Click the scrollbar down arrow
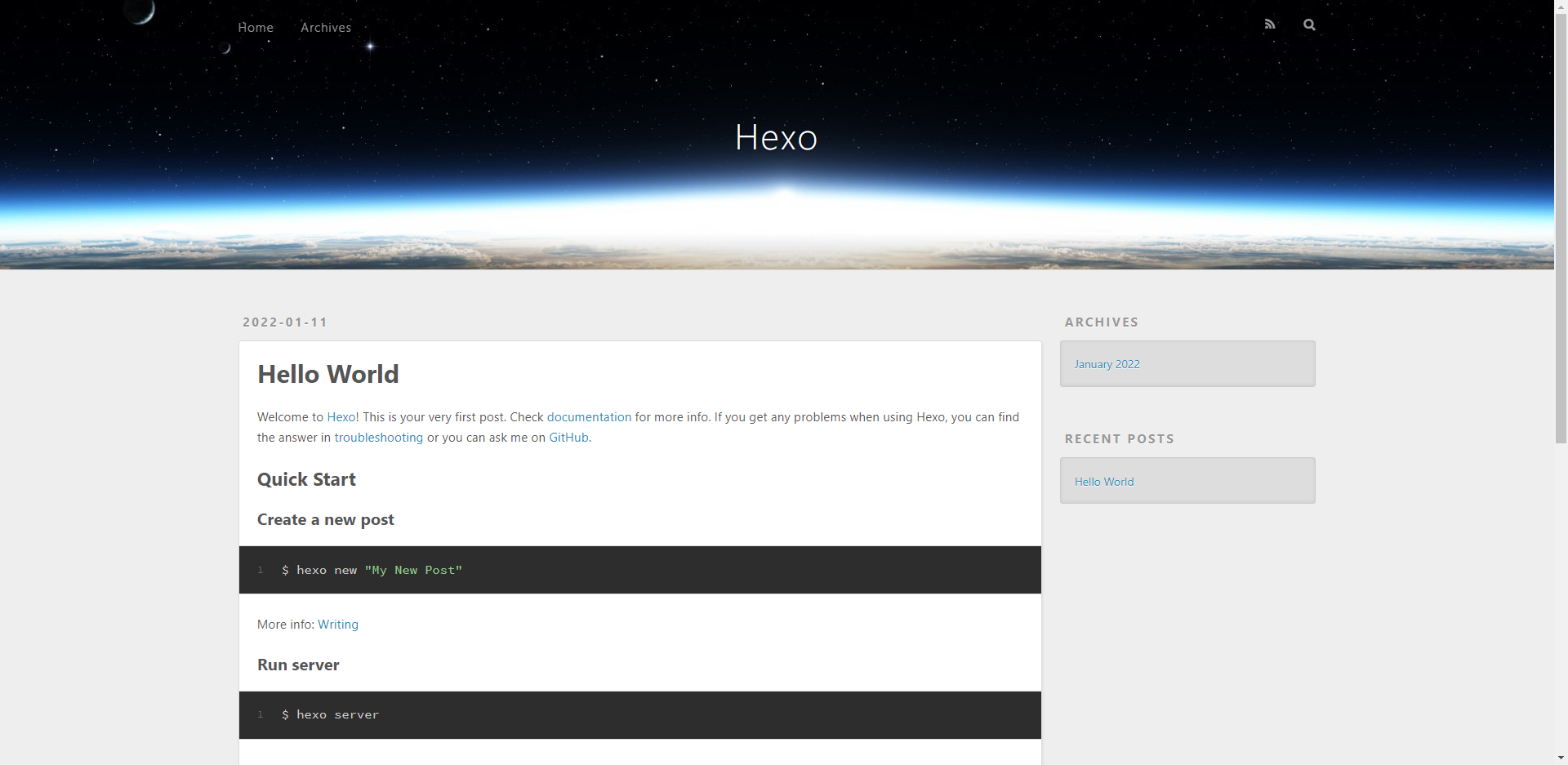 tap(1561, 758)
